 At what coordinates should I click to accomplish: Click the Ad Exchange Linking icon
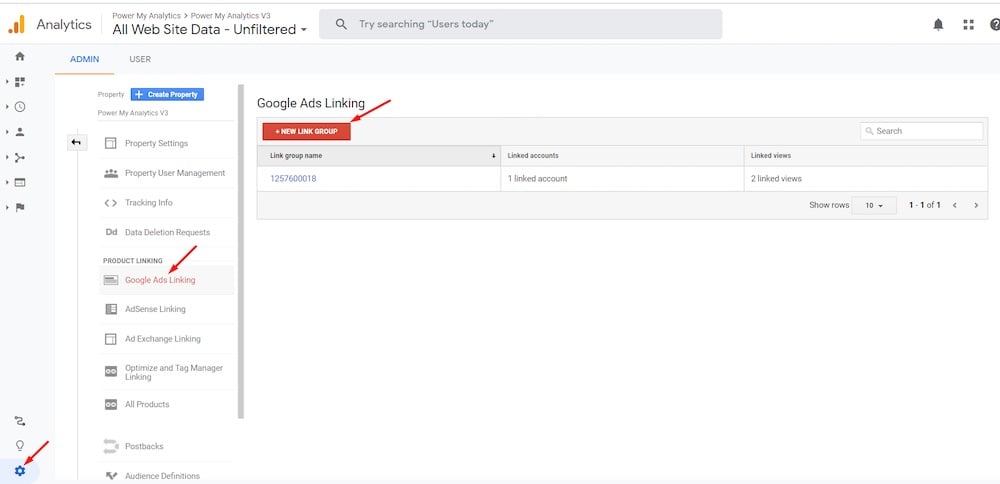[111, 339]
